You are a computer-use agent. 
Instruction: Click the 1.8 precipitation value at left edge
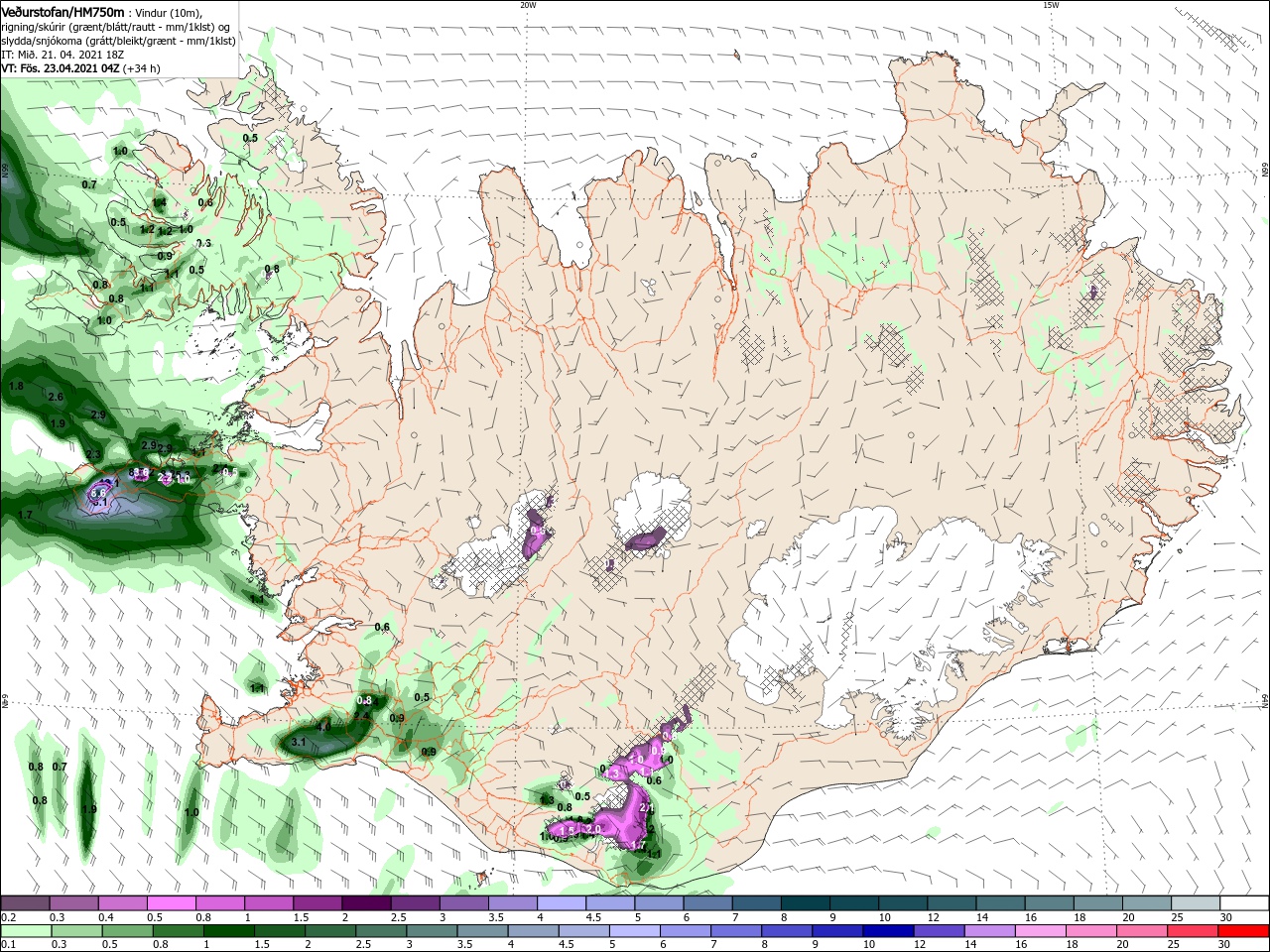pyautogui.click(x=16, y=386)
